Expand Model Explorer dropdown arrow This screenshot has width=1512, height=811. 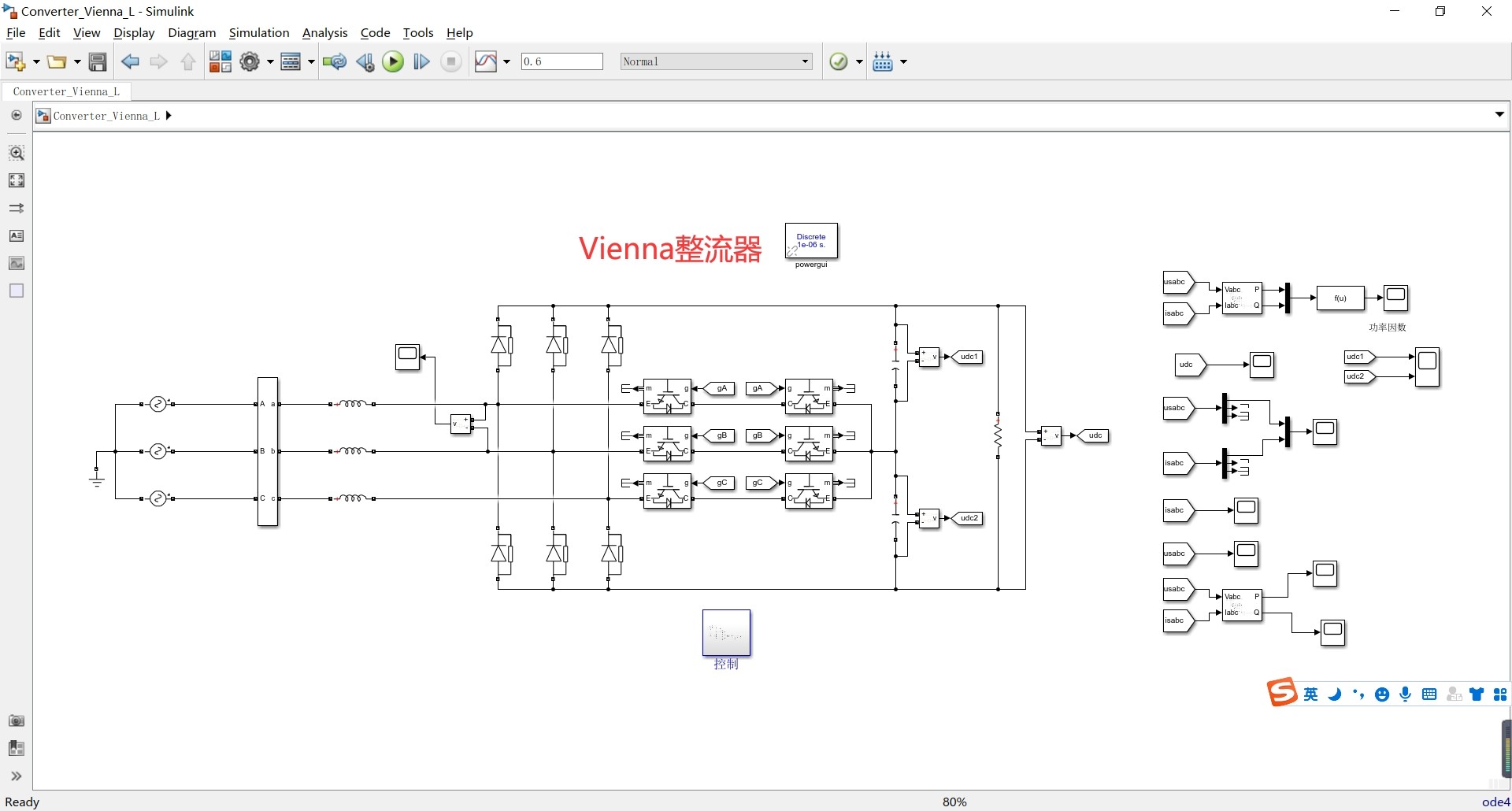click(311, 61)
